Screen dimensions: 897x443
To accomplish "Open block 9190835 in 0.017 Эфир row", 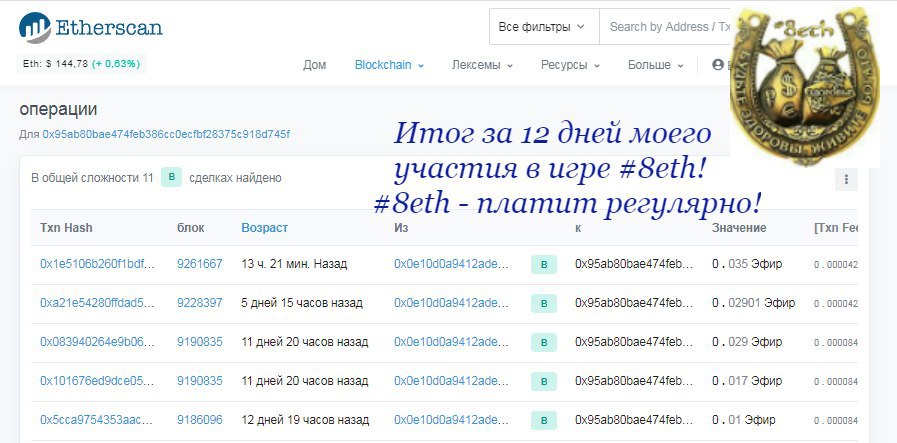I will [x=200, y=381].
